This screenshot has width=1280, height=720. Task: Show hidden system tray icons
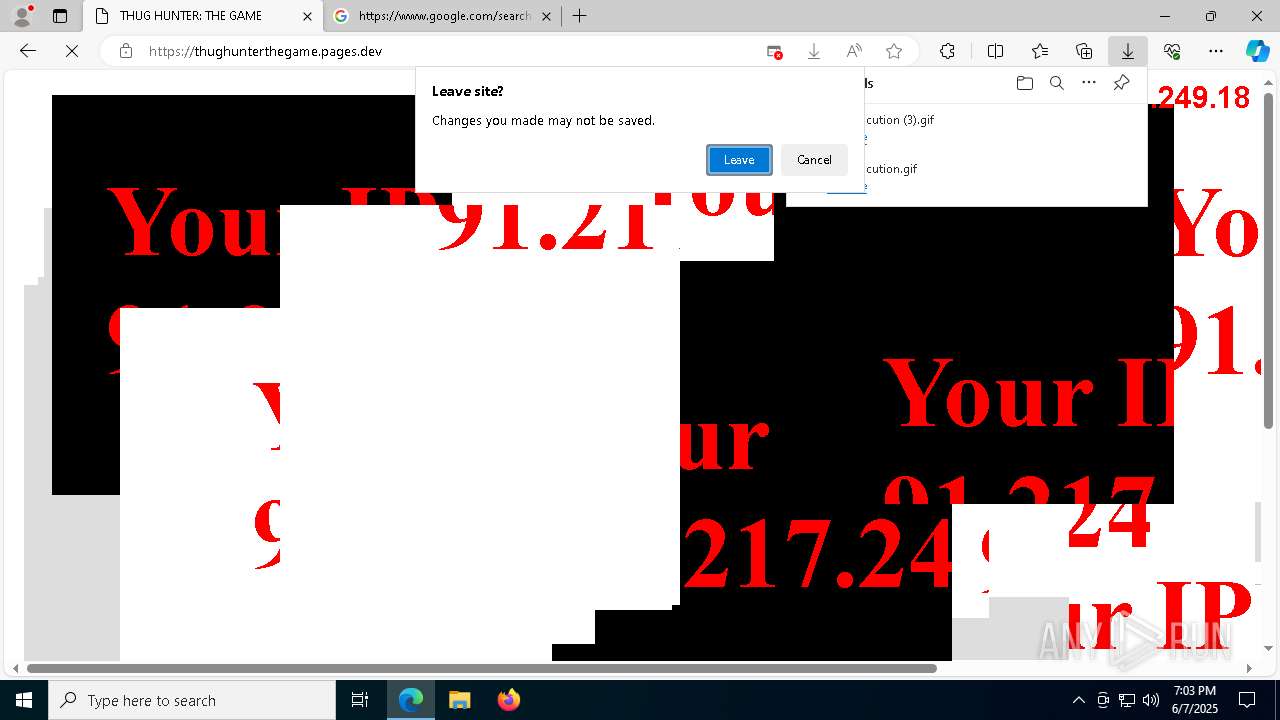click(1078, 700)
